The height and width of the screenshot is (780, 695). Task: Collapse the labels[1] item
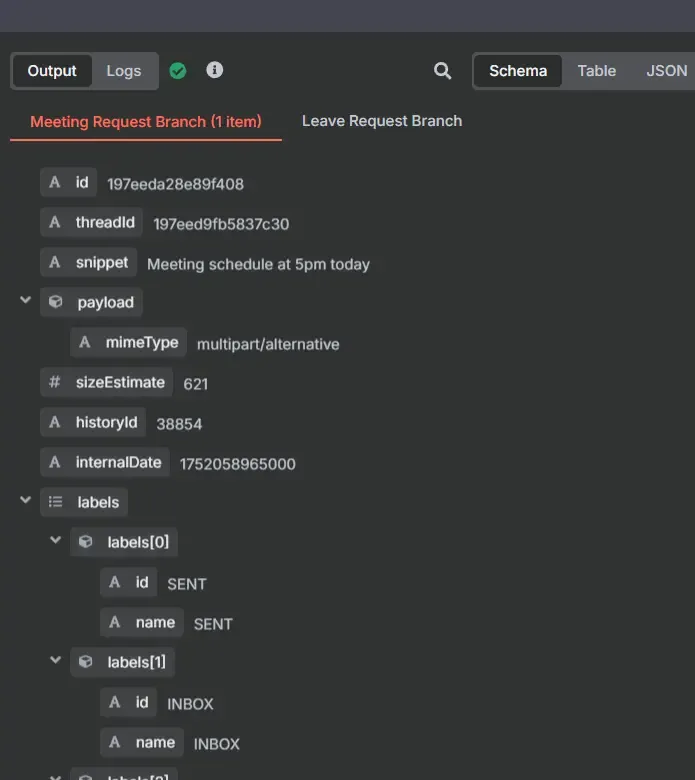[x=56, y=661]
